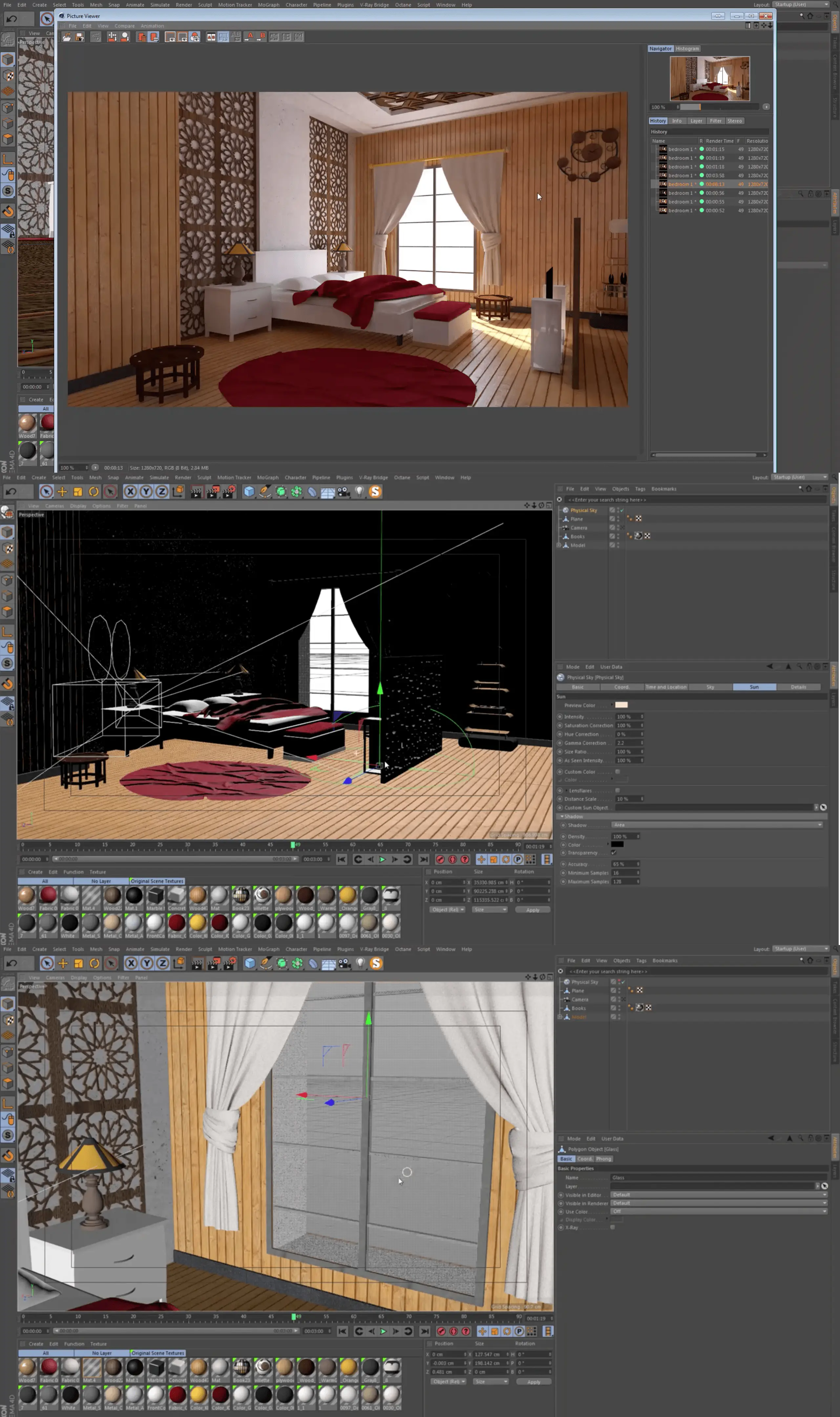Add a Camera object from the middle toolbar
The height and width of the screenshot is (1417, 840).
tap(344, 491)
